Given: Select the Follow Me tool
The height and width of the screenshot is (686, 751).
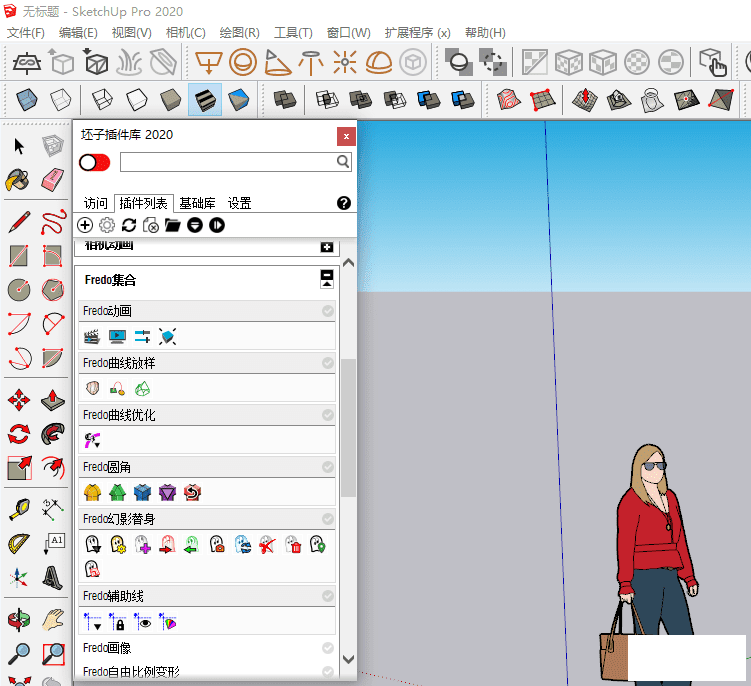Looking at the screenshot, I should coord(53,434).
